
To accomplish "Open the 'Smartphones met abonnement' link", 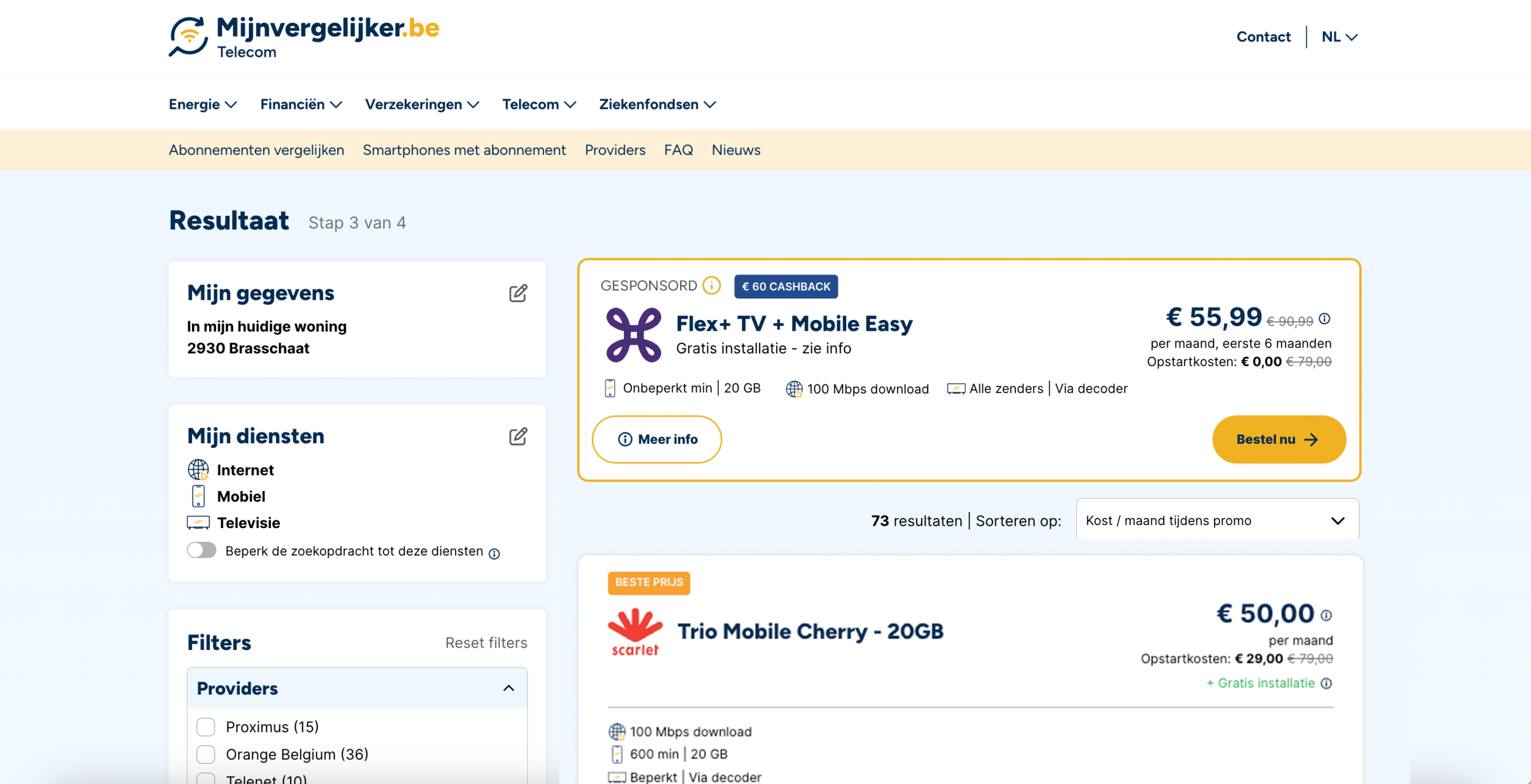I will pos(464,150).
